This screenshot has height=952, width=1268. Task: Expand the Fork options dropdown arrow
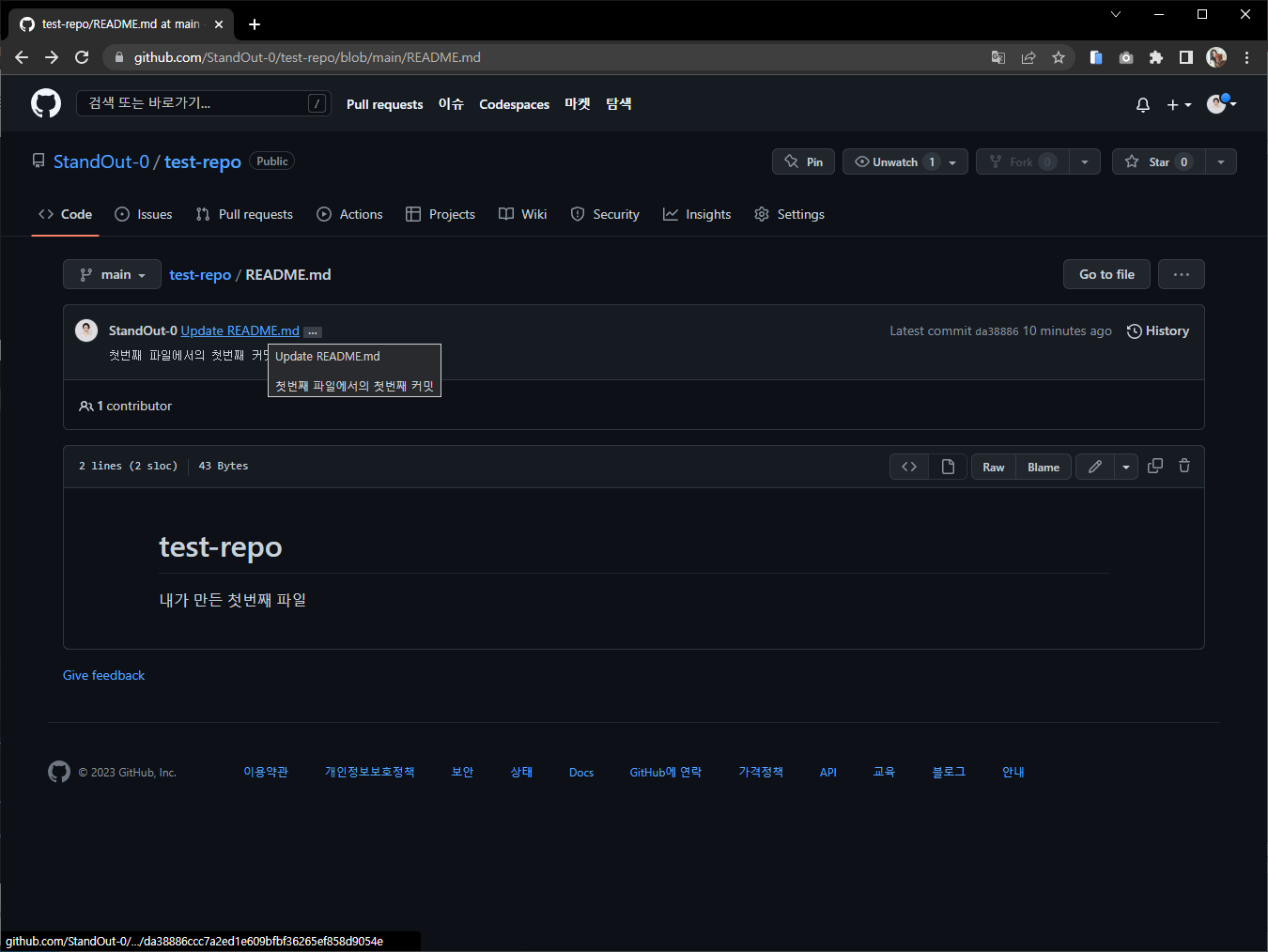click(1085, 161)
